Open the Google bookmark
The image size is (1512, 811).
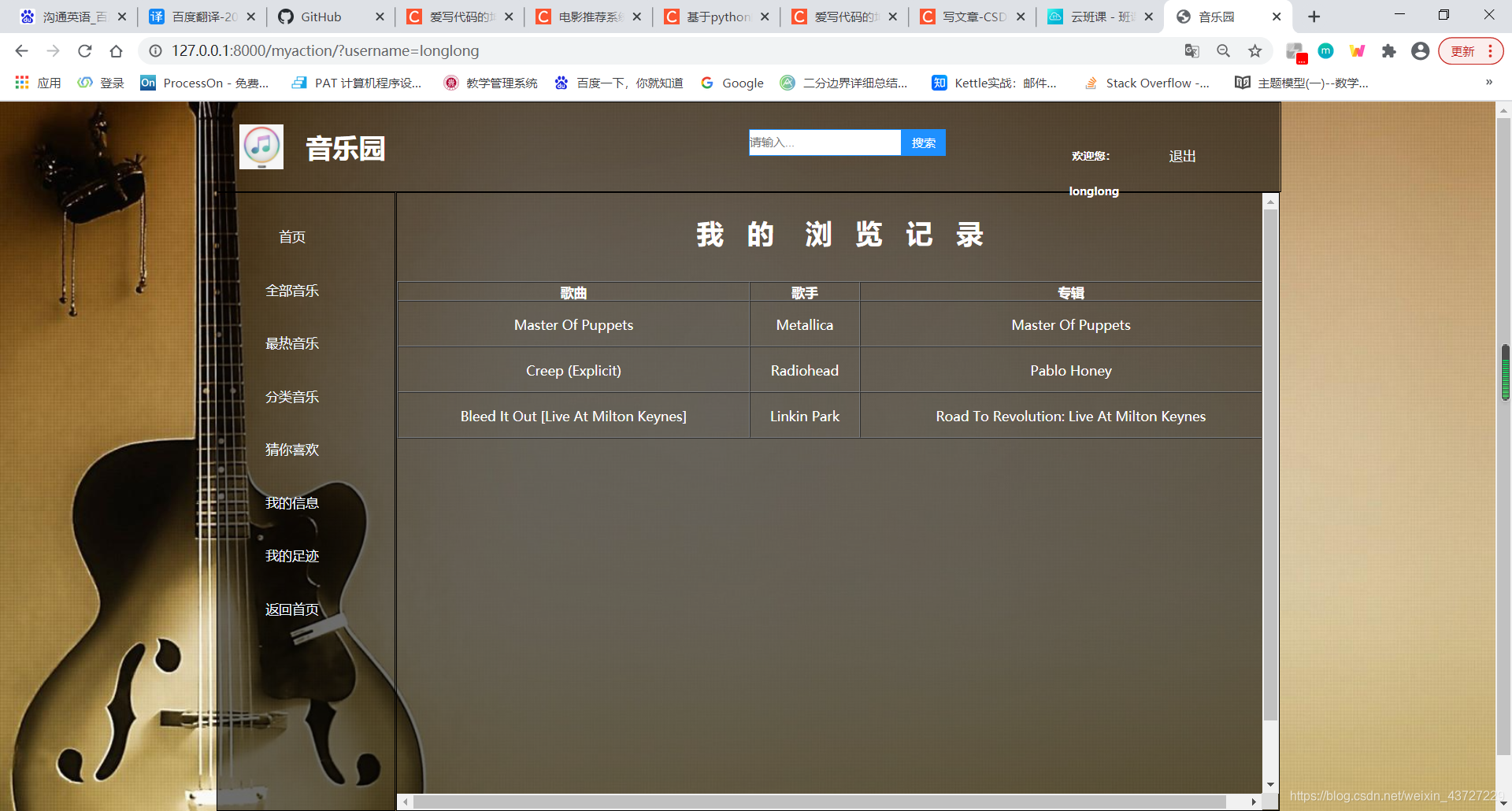[732, 83]
